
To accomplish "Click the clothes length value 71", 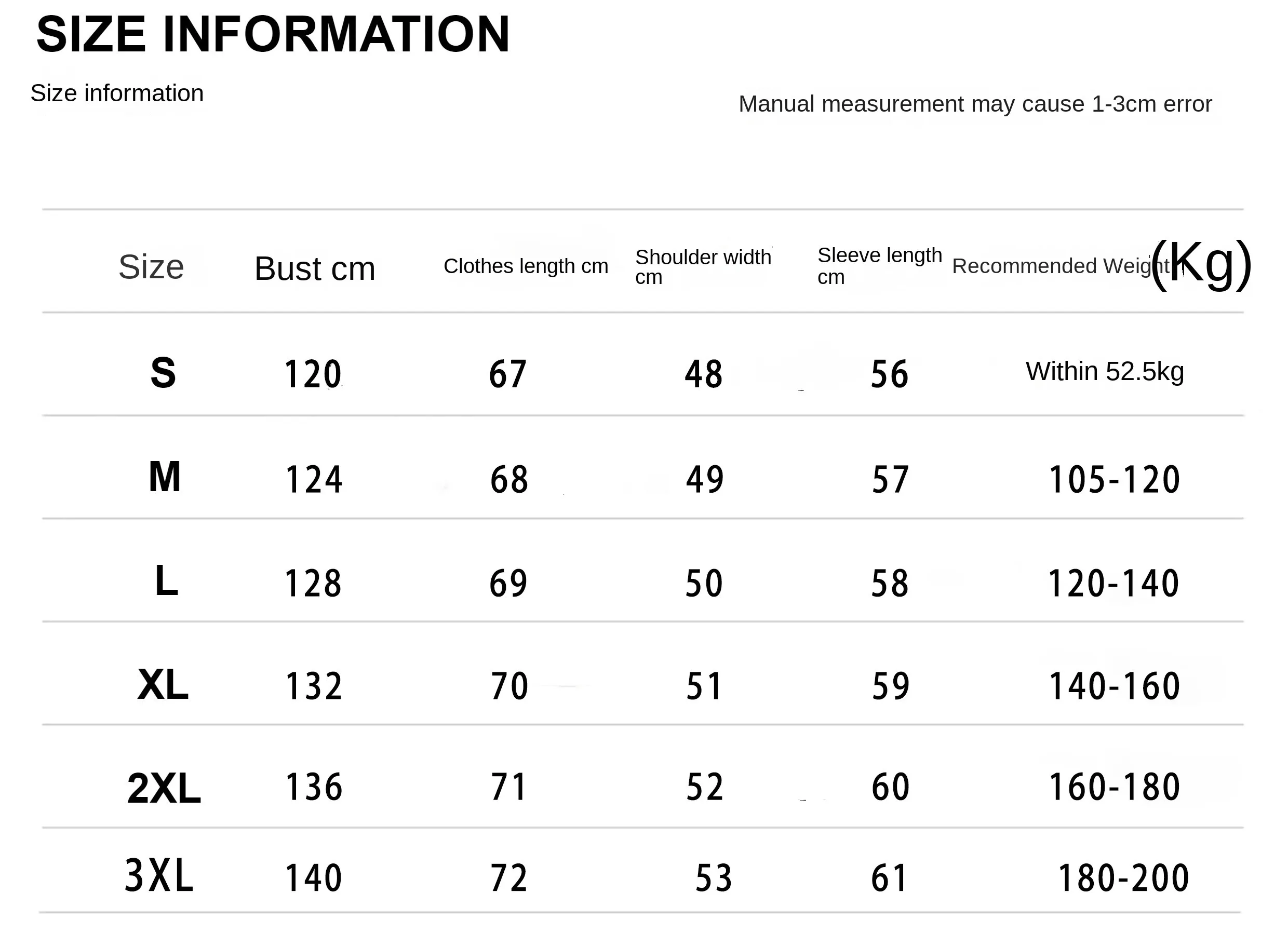I will (x=508, y=787).
